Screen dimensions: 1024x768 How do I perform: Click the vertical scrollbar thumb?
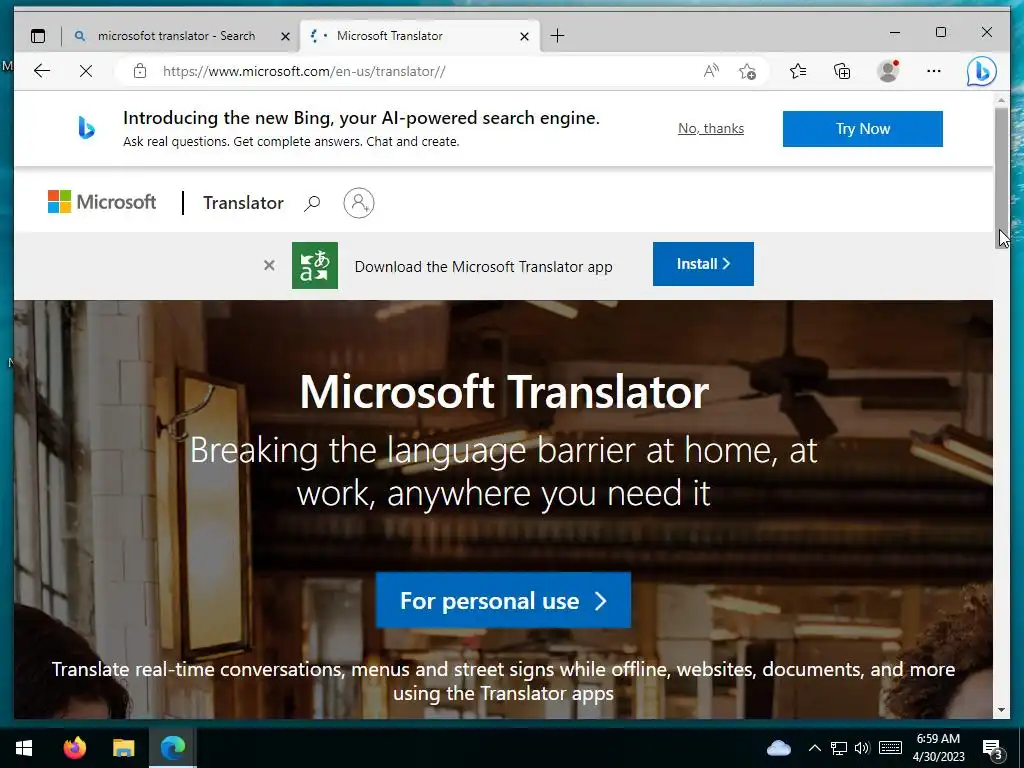point(1002,177)
